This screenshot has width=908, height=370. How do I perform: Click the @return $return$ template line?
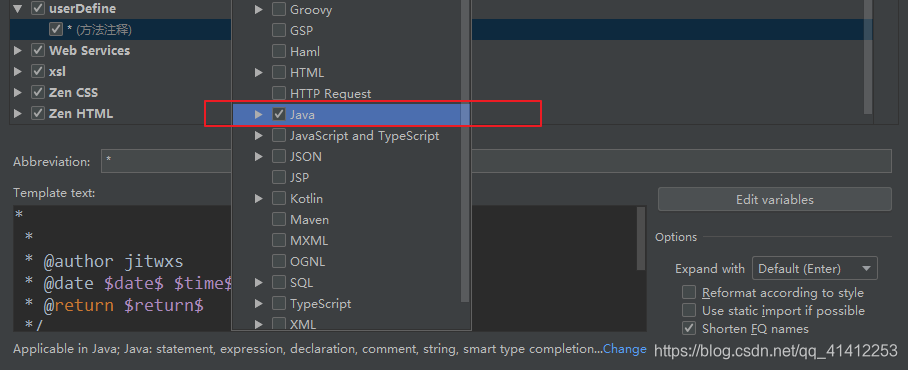click(x=114, y=305)
